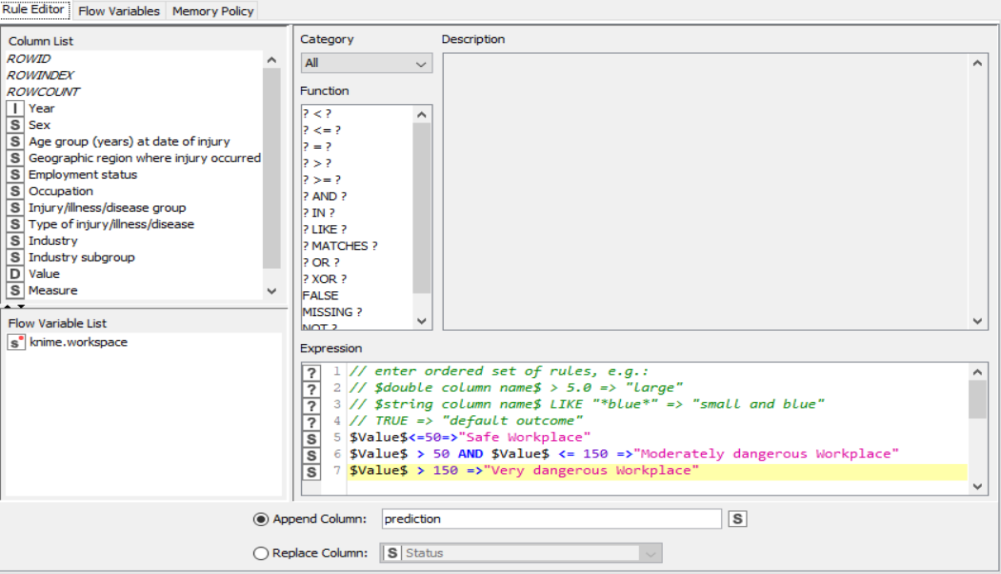Viewport: 1001px width, 574px height.
Task: Click the integer type icon beside Year
Action: point(15,109)
